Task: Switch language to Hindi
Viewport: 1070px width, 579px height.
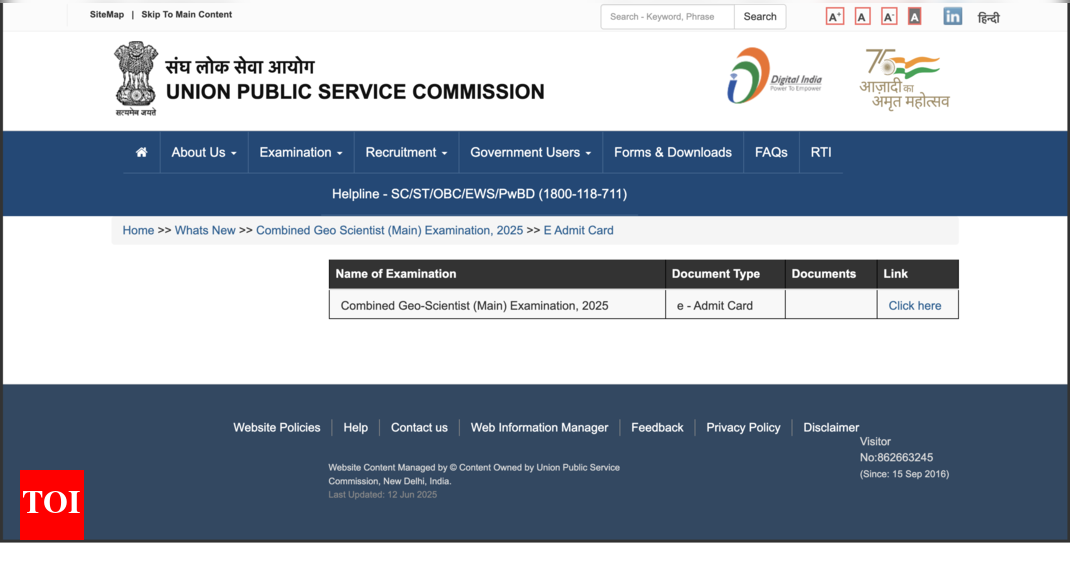Action: (x=988, y=17)
